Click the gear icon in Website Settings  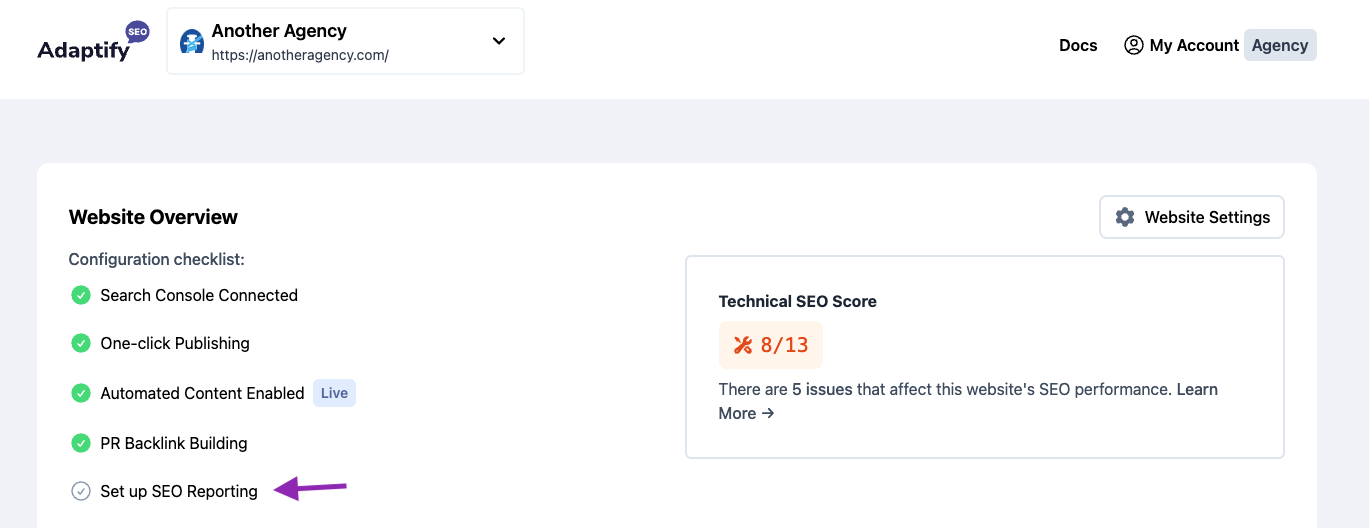(x=1125, y=217)
